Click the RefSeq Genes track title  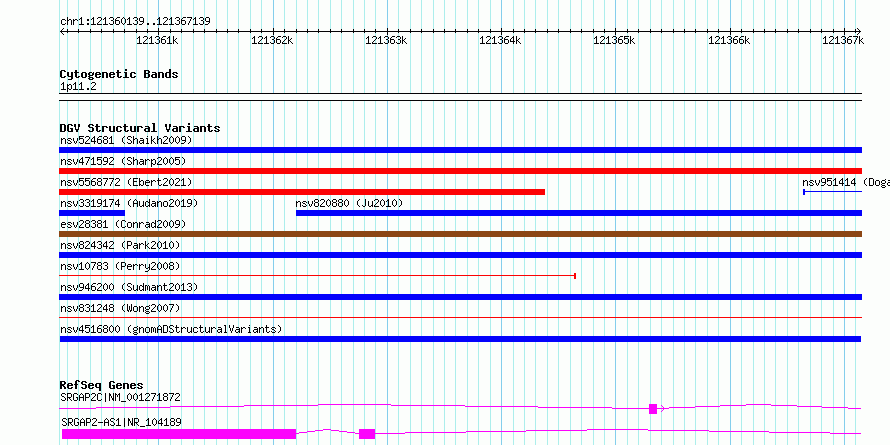101,385
